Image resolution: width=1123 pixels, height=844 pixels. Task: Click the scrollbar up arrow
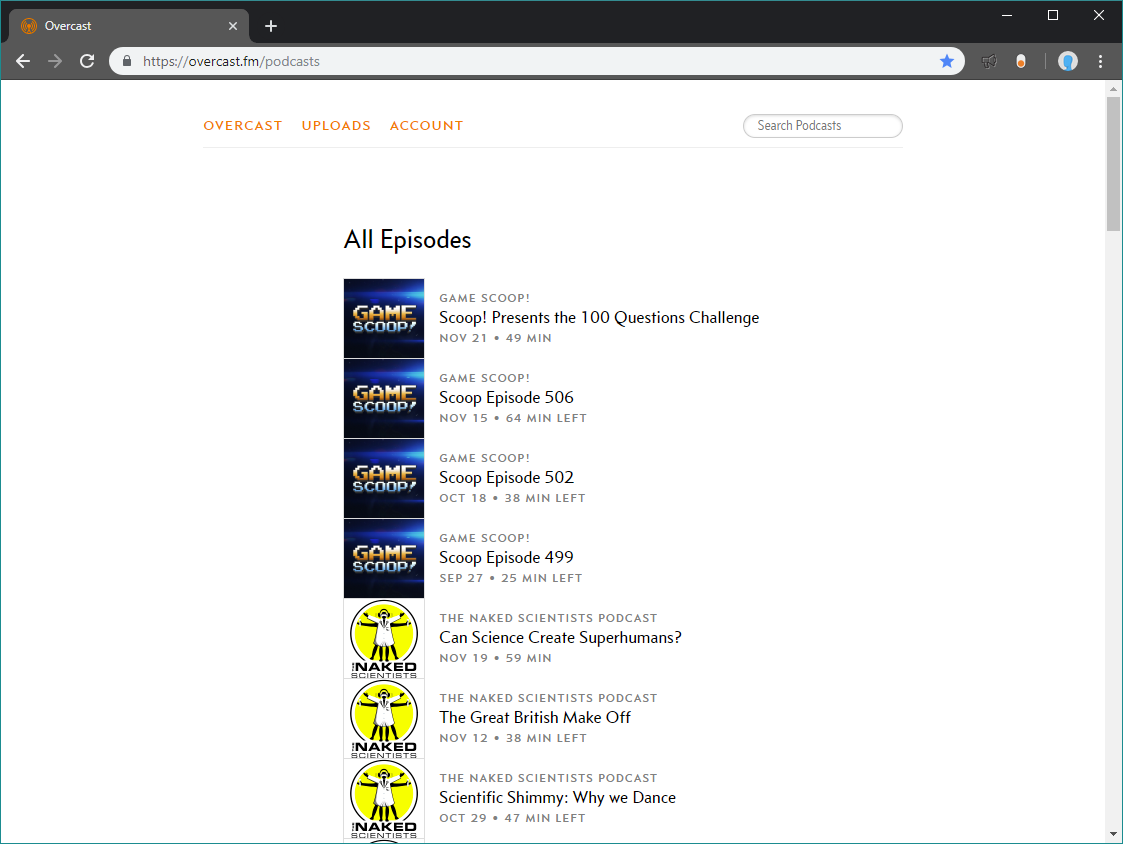coord(1113,89)
